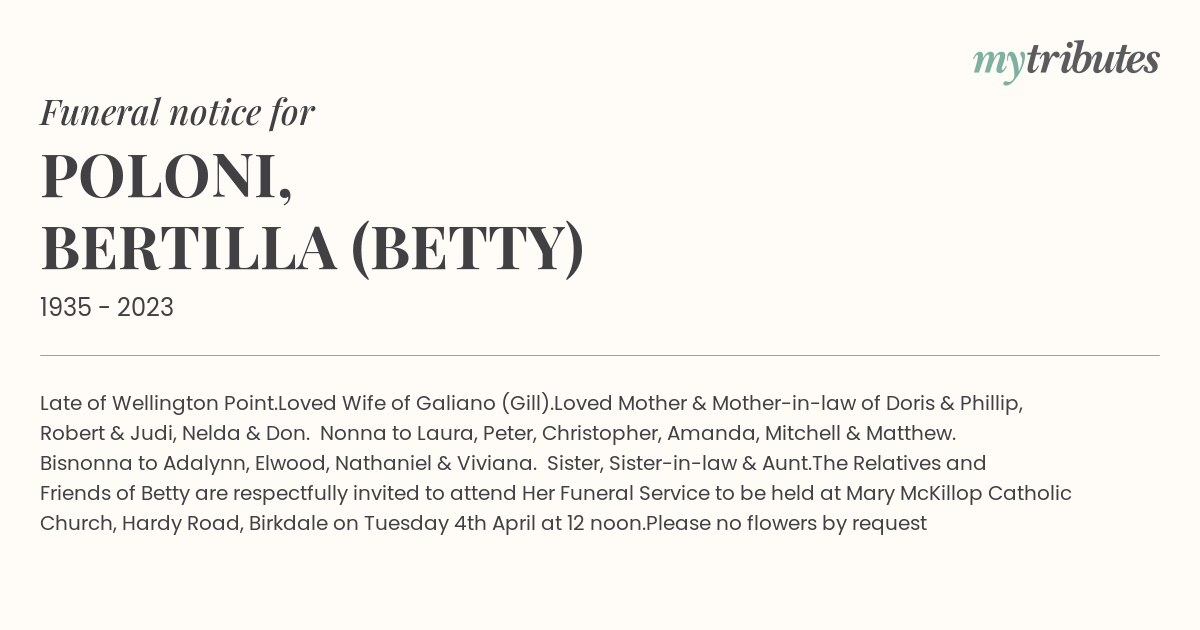
Task: Select the 'Funeral notice for' heading
Action: pos(177,113)
